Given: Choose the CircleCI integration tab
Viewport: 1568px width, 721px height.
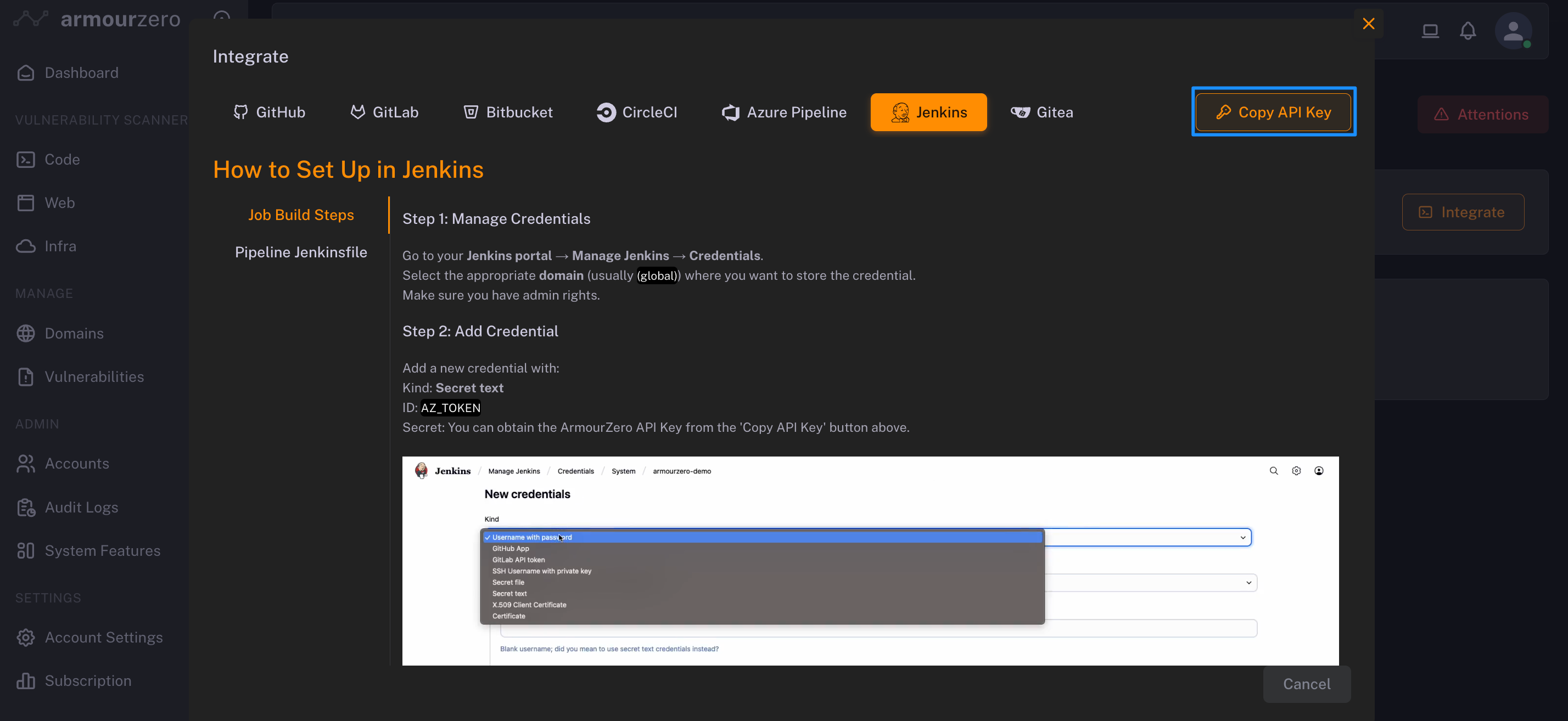Looking at the screenshot, I should point(636,112).
